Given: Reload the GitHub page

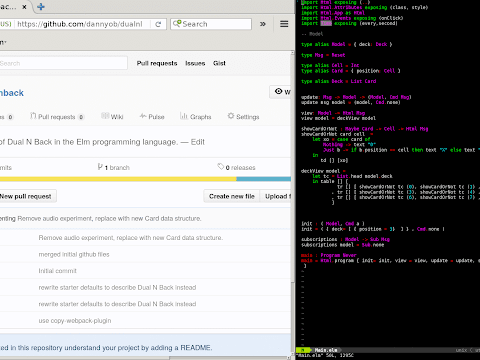Looking at the screenshot, I should (x=158, y=24).
